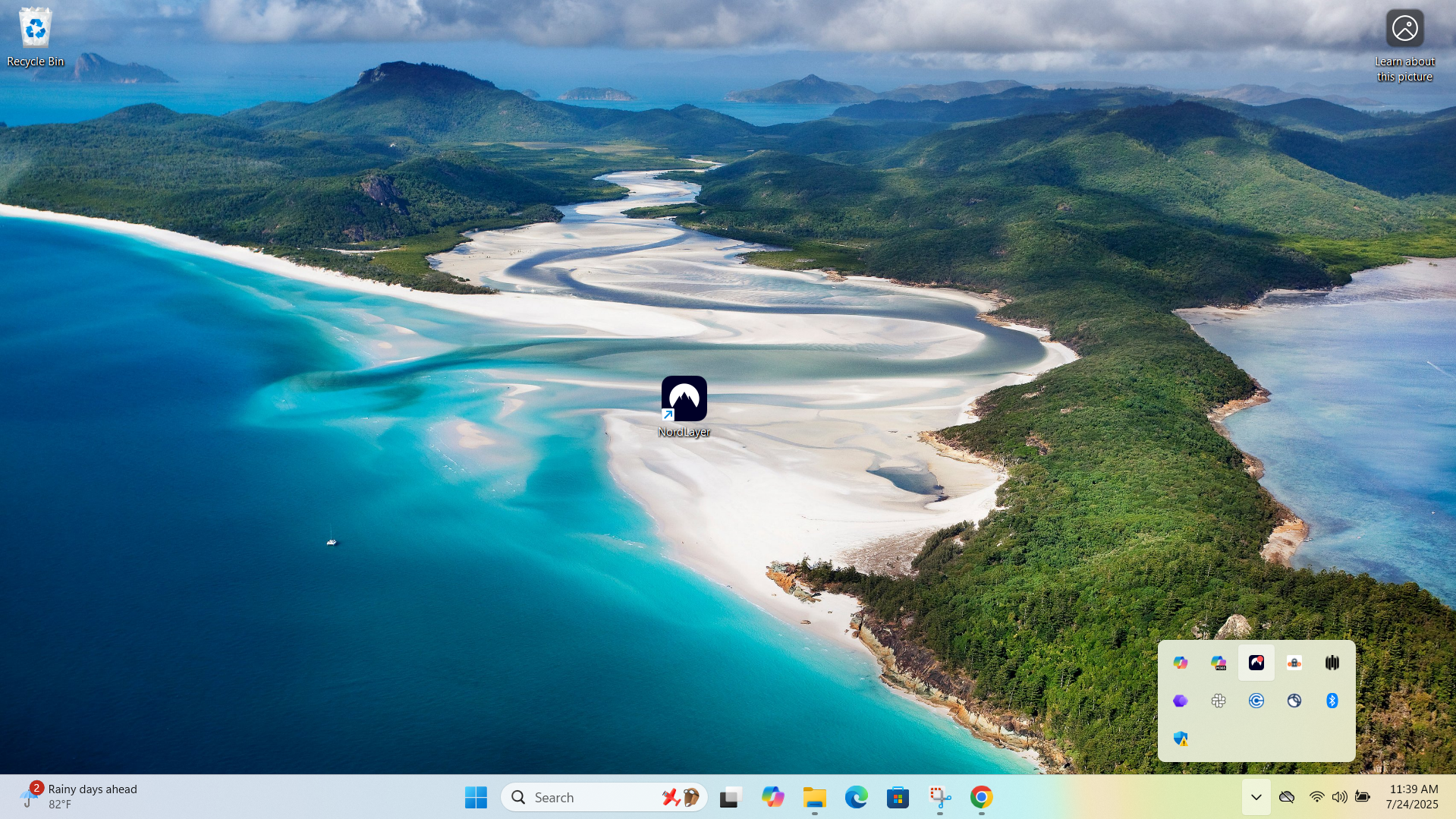Viewport: 1456px width, 819px height.
Task: Open Copilot M365 from the tray overflow
Action: pos(1219,663)
